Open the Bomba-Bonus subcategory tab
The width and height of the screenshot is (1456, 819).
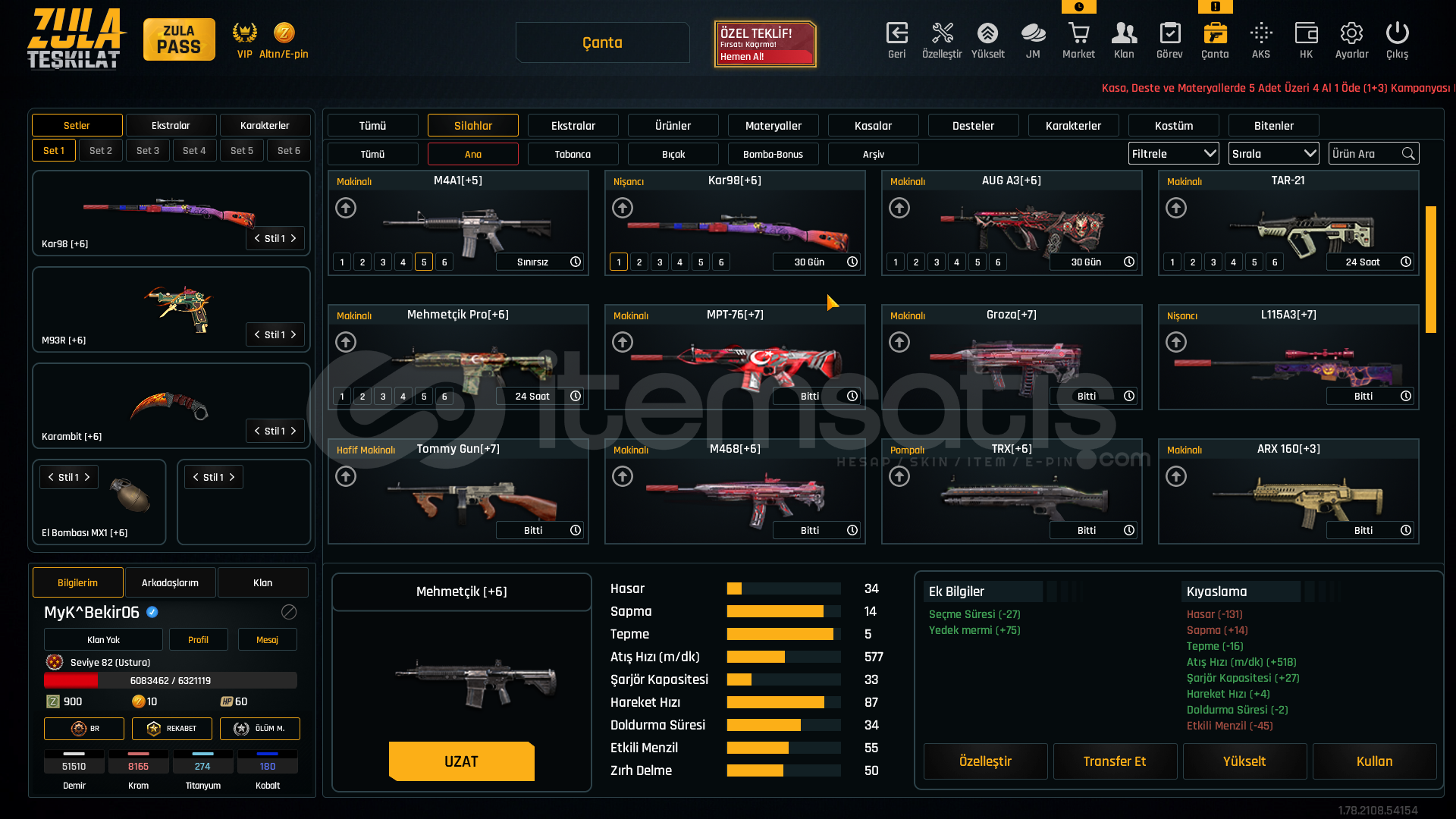pos(773,154)
